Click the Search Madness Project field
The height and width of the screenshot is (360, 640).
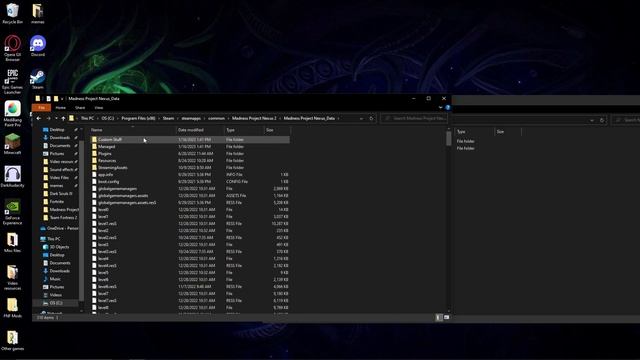[x=414, y=118]
